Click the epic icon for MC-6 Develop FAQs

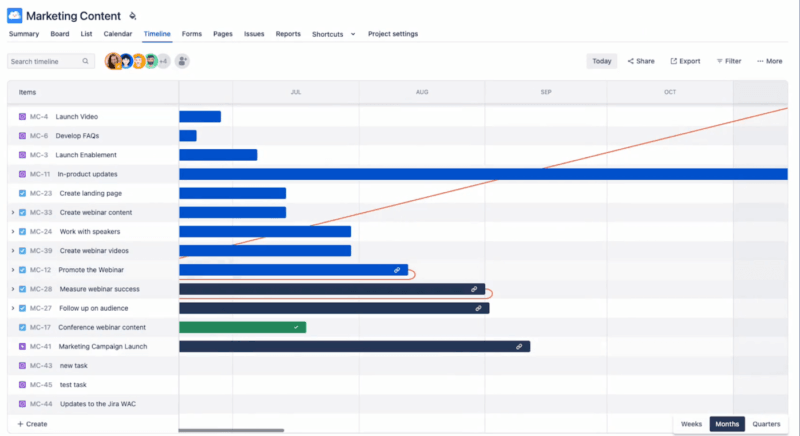22,136
